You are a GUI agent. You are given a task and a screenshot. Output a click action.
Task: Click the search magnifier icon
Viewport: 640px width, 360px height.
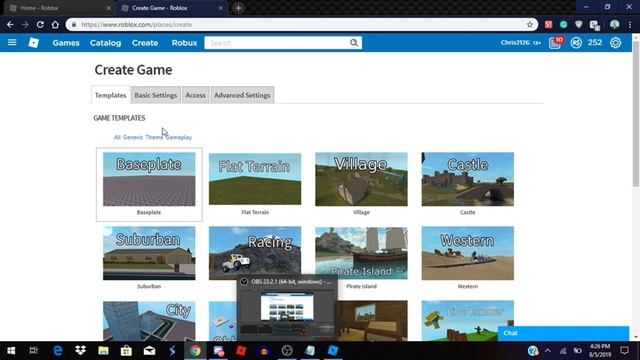[354, 43]
